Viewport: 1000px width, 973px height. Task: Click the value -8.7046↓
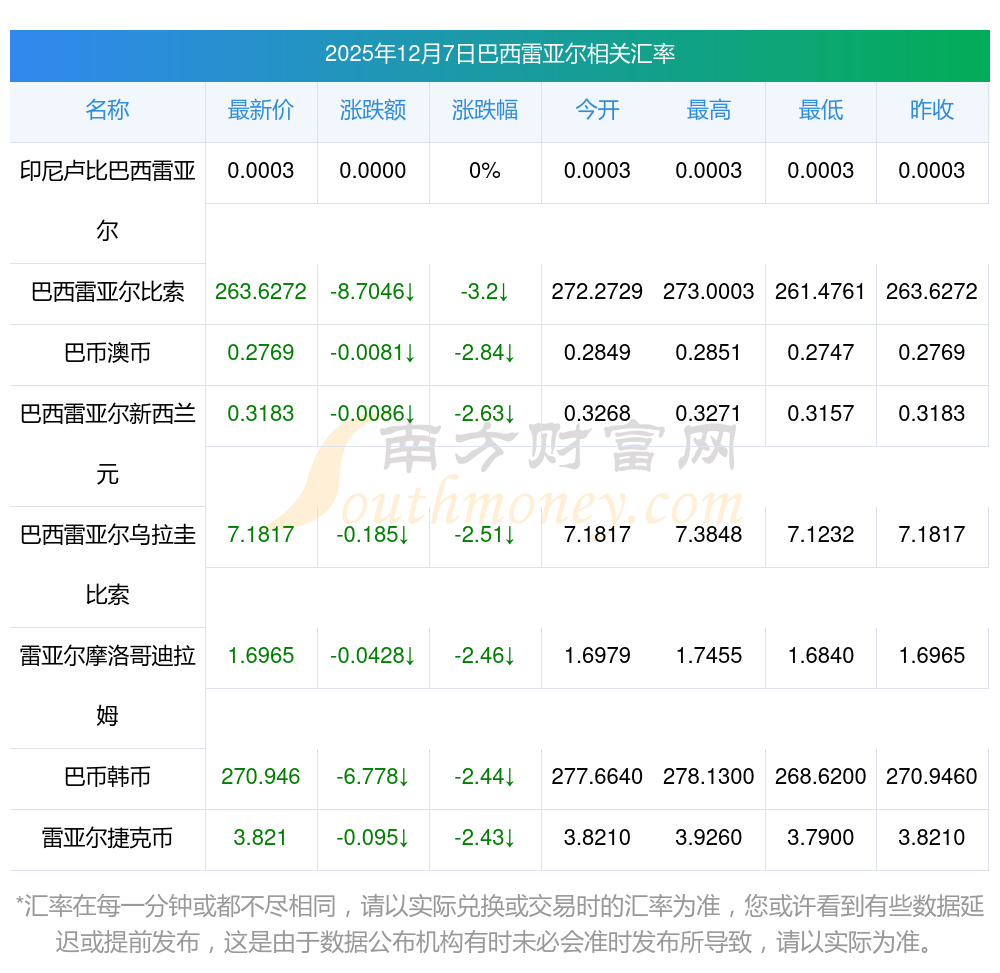373,292
